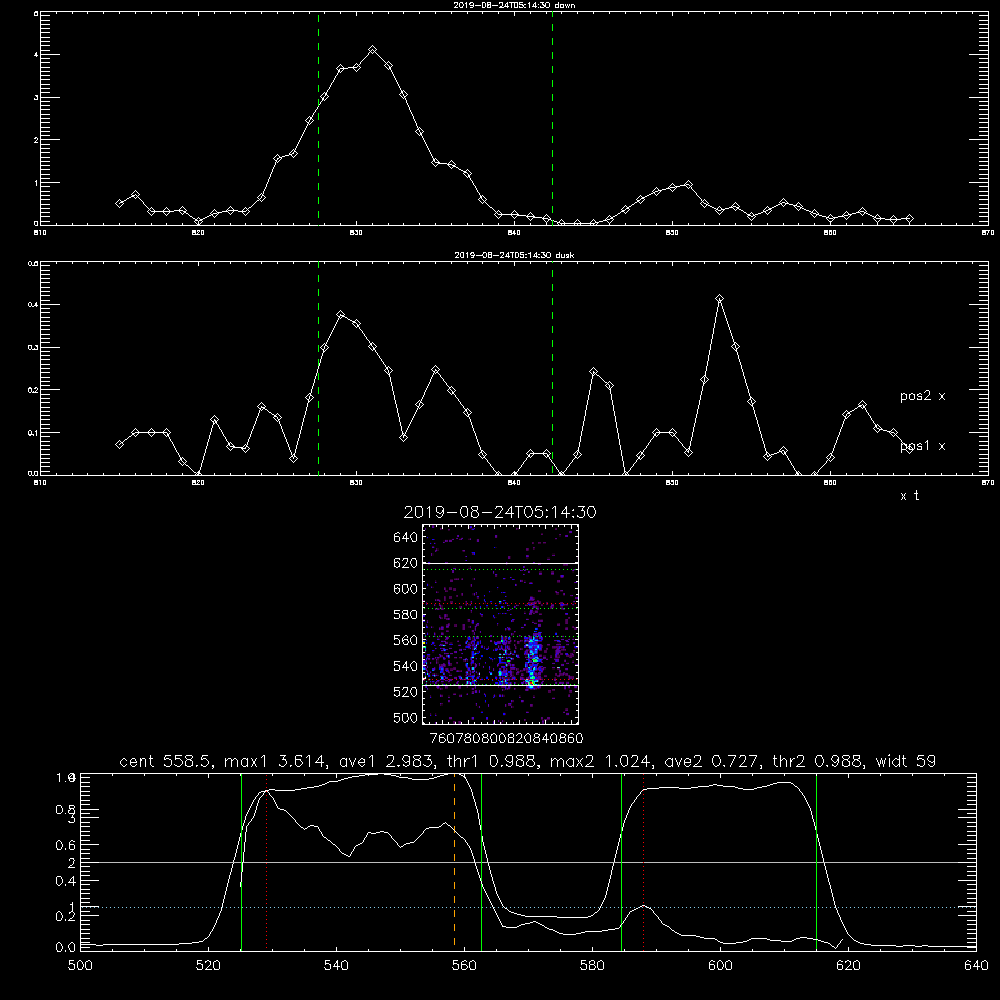Click the left green dashed line in dawn plot
Image resolution: width=1000 pixels, height=1000 pixels.
pyautogui.click(x=318, y=118)
